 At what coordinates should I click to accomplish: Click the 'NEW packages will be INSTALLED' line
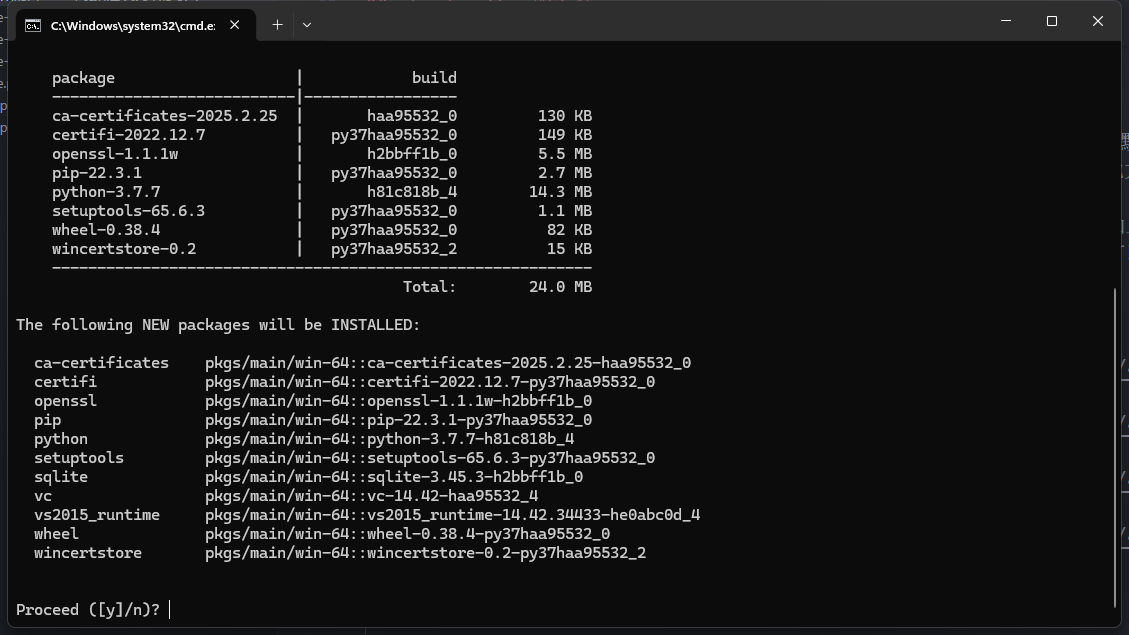[x=218, y=325]
